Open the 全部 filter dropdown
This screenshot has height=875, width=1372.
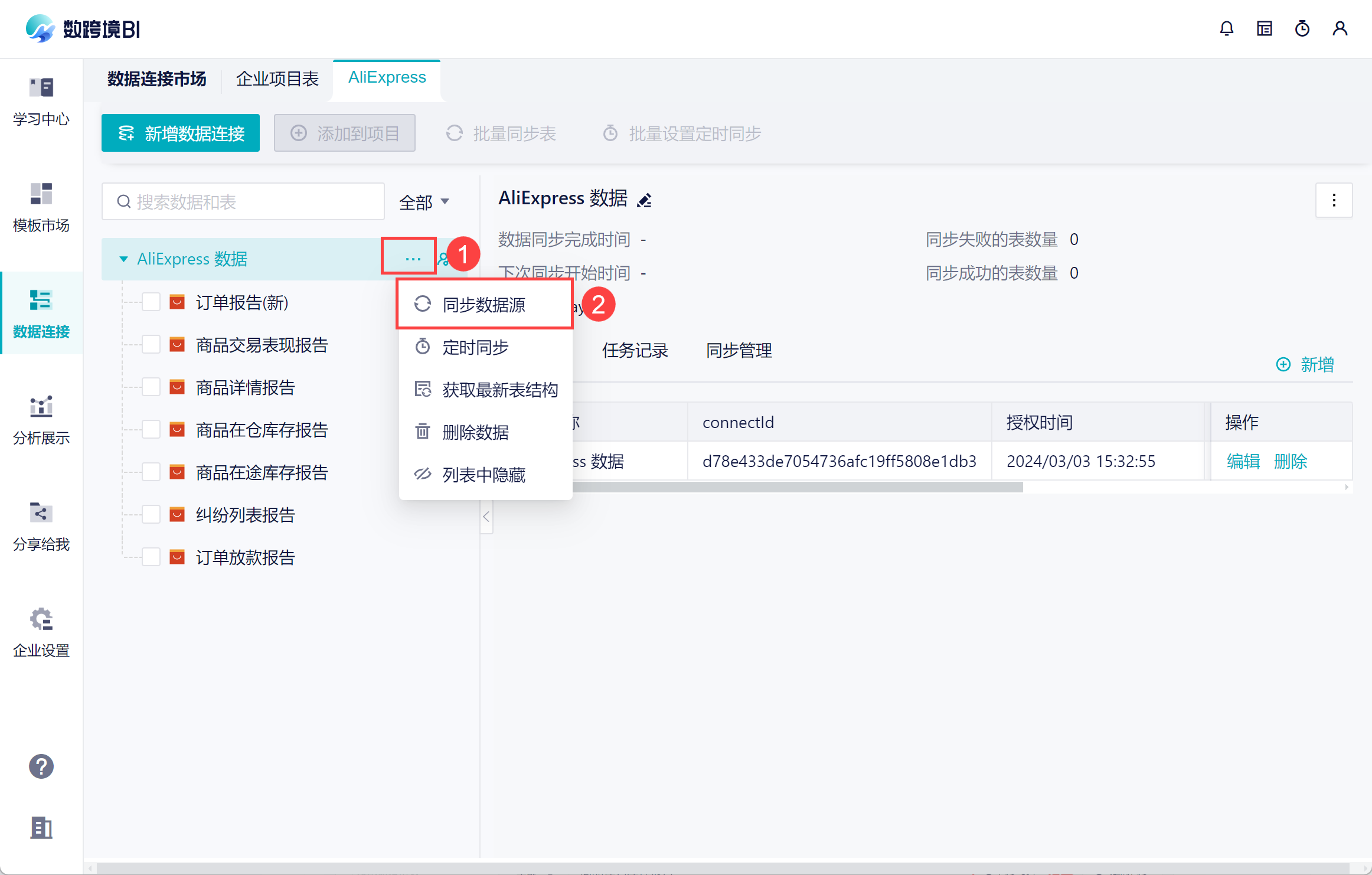click(x=424, y=203)
